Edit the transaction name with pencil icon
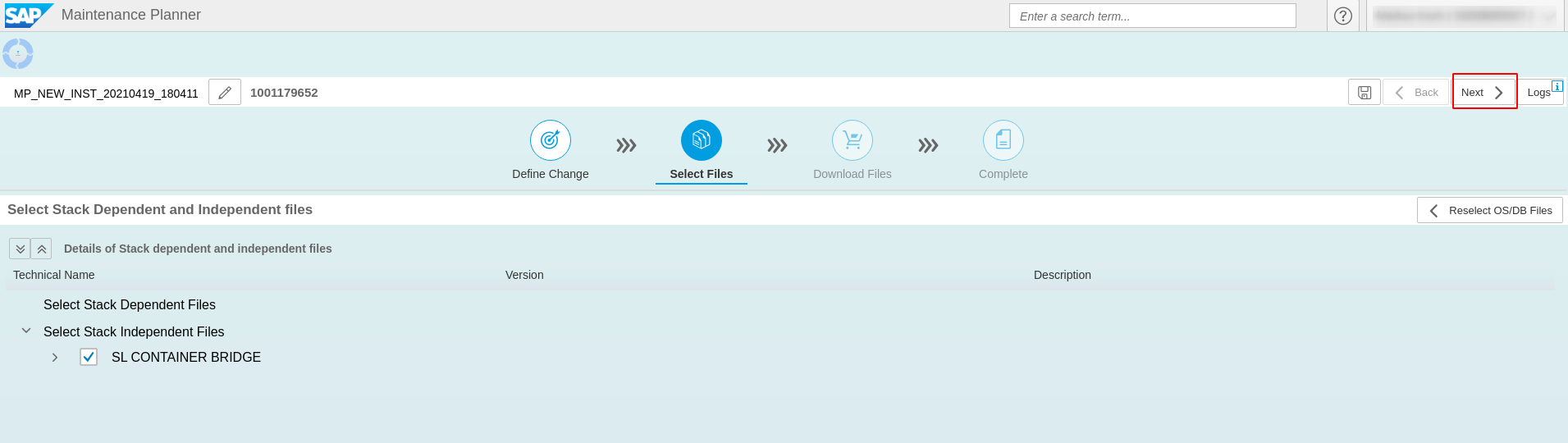Viewport: 1568px width, 443px height. pyautogui.click(x=225, y=93)
